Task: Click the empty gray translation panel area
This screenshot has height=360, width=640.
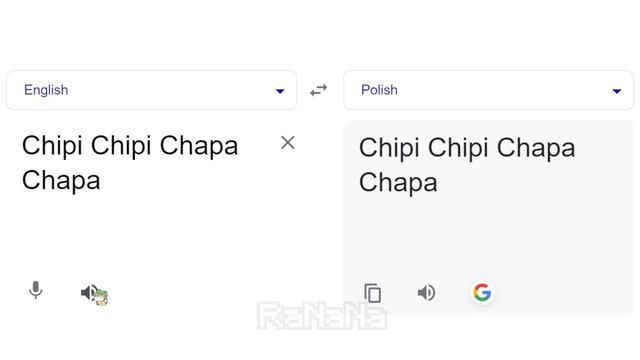Action: click(x=489, y=237)
